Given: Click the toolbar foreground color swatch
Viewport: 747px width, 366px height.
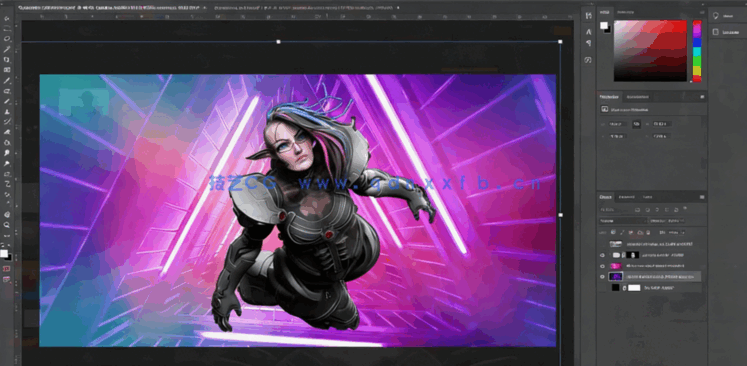Looking at the screenshot, I should click(x=3, y=254).
